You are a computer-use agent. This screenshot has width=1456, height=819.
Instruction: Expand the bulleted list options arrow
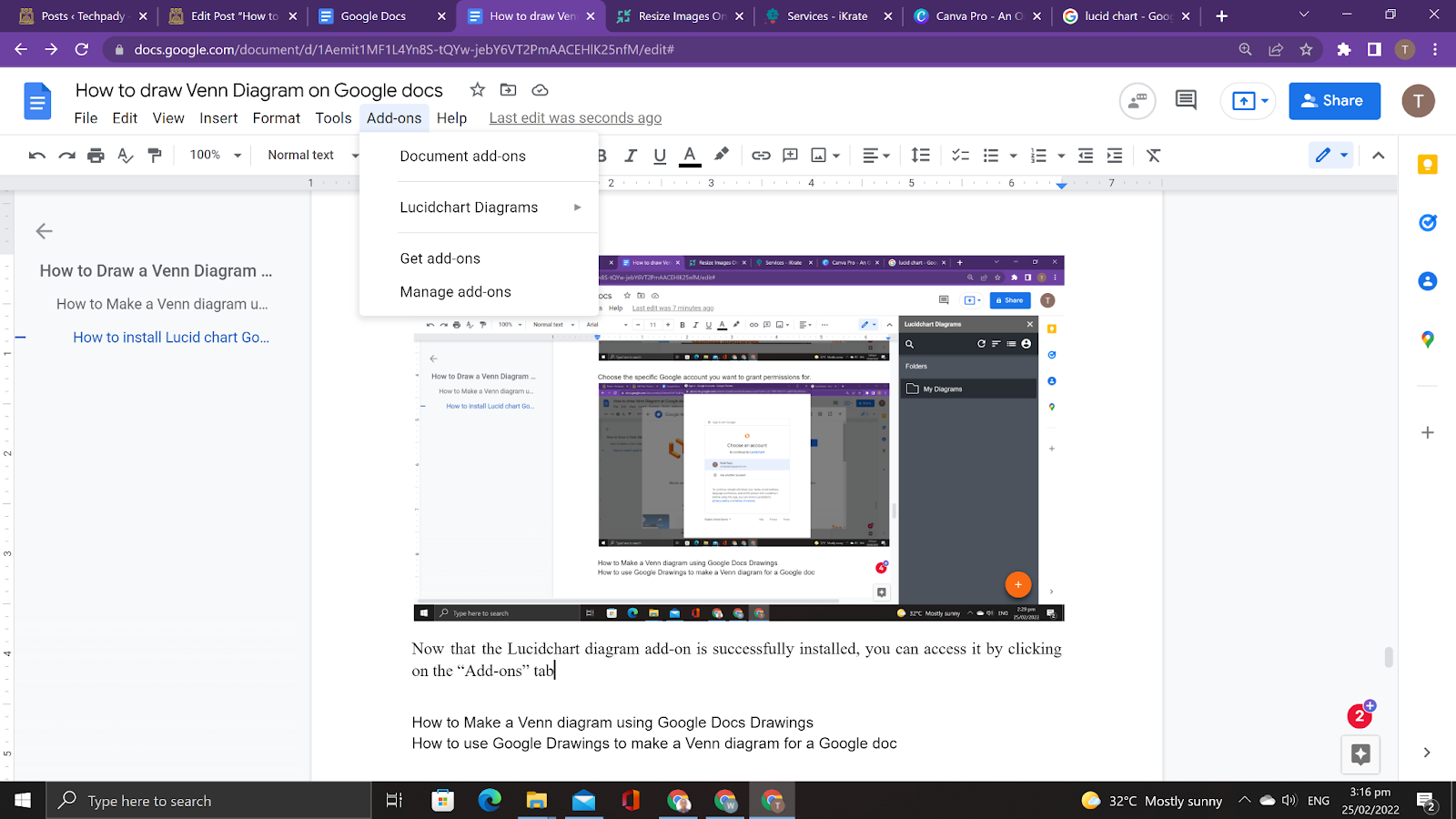point(1013,156)
